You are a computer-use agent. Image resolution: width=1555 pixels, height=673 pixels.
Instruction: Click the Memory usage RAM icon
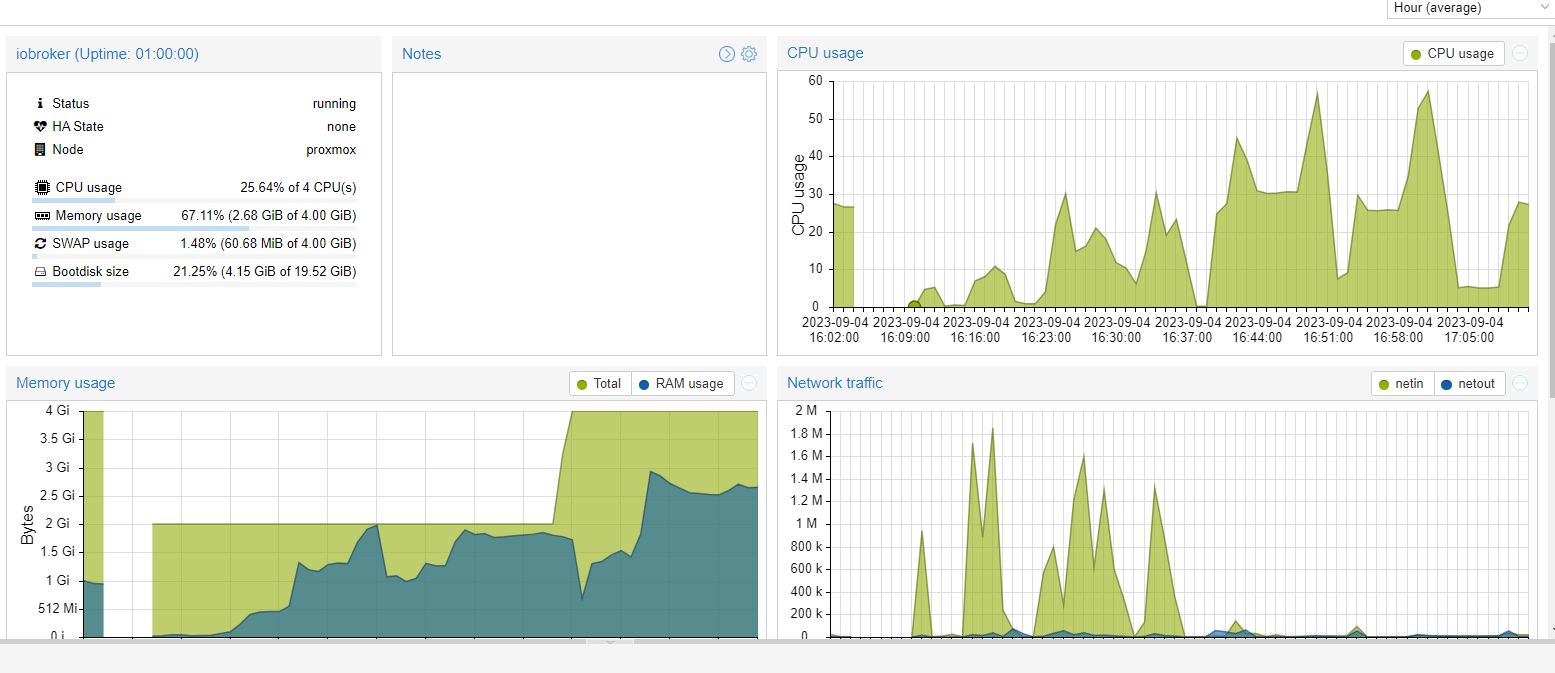[x=41, y=215]
